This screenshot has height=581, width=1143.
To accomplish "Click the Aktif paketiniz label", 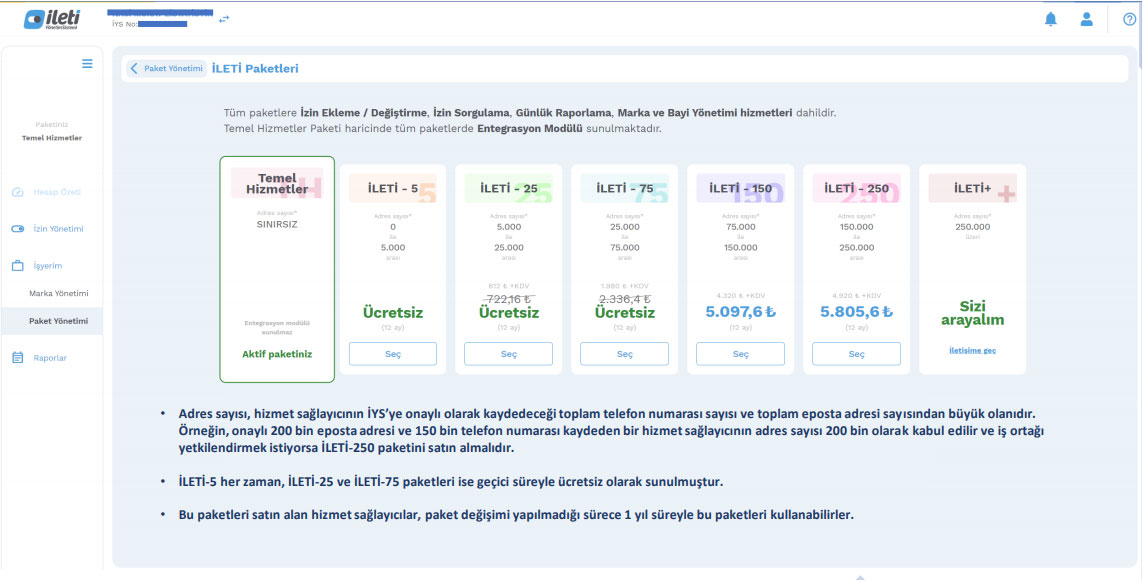I will tap(277, 354).
